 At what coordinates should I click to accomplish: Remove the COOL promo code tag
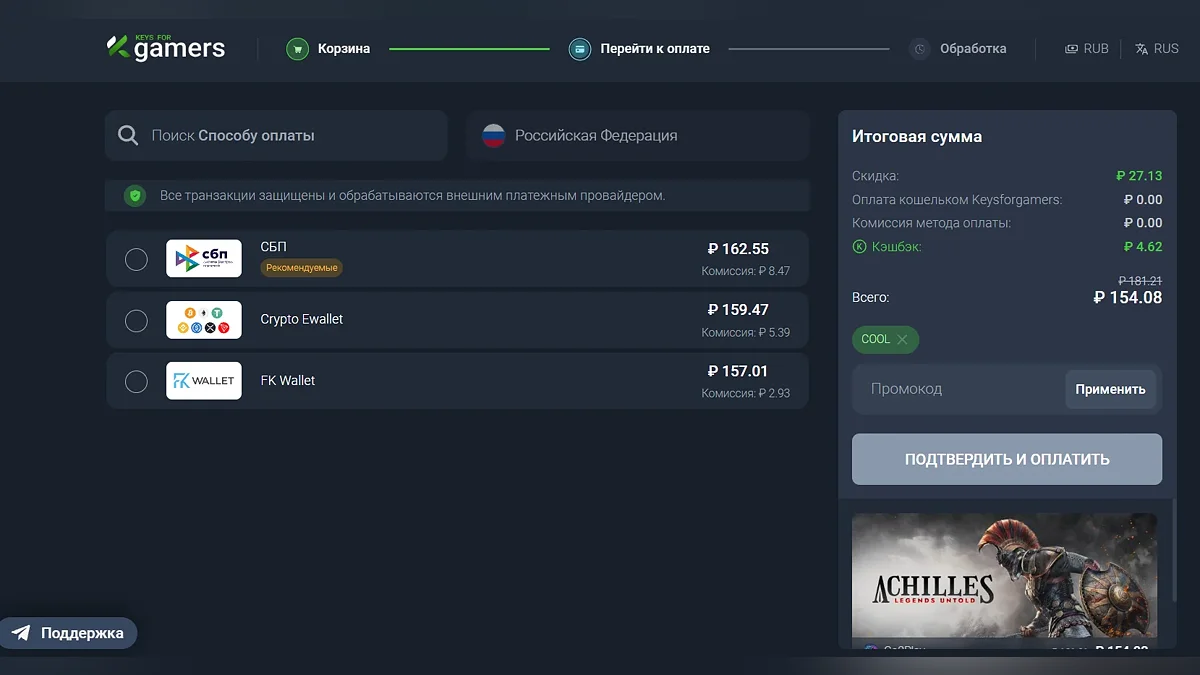point(902,339)
